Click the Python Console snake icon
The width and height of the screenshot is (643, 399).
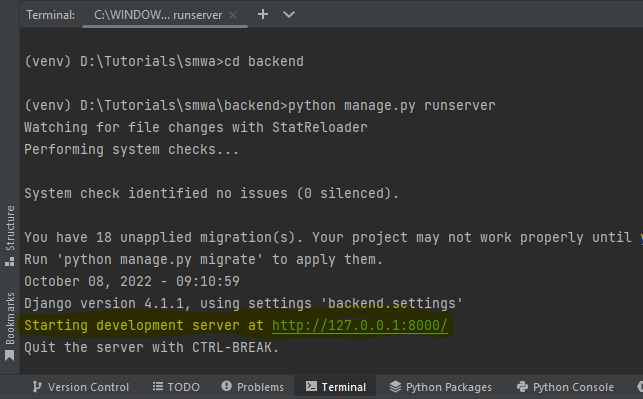522,387
